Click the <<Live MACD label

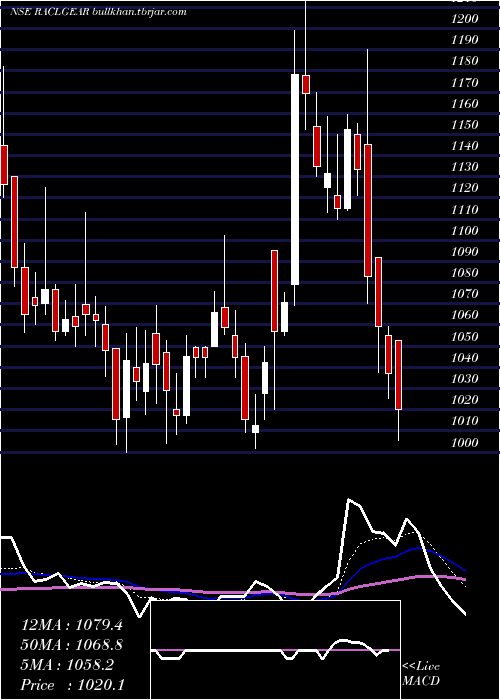point(421,674)
